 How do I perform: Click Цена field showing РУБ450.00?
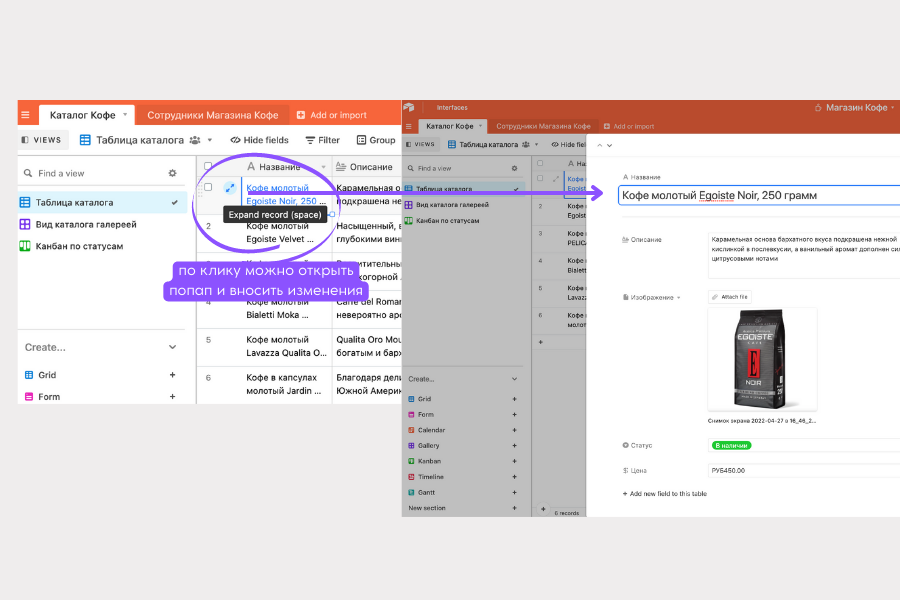804,471
